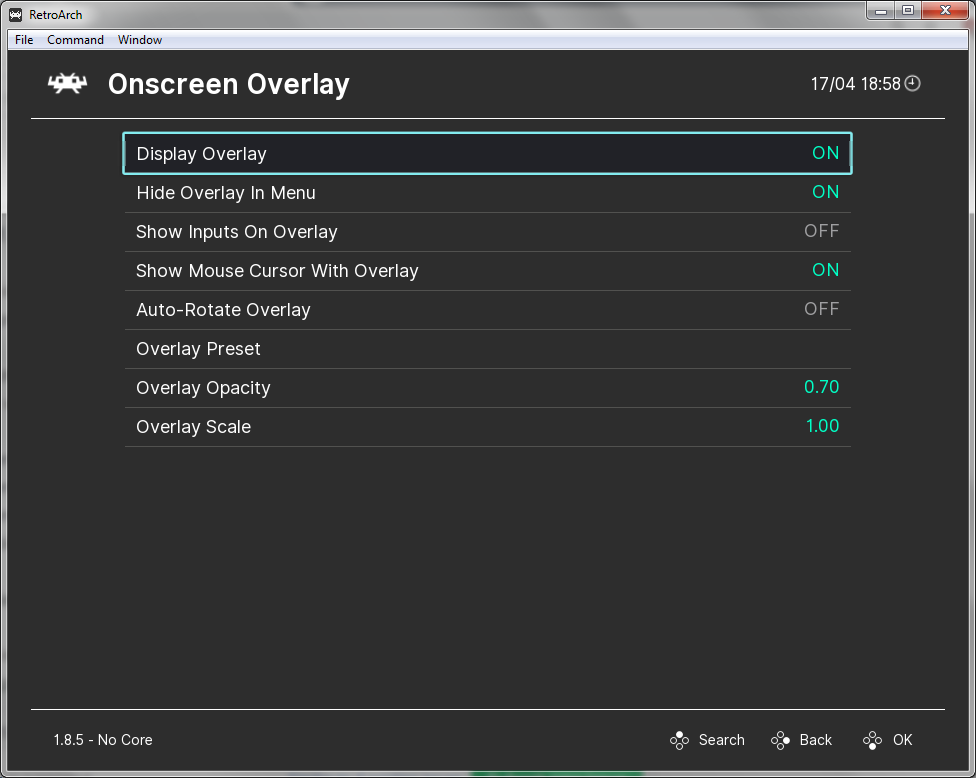
Task: Click the Search gamepad icon at bottom
Action: point(679,740)
